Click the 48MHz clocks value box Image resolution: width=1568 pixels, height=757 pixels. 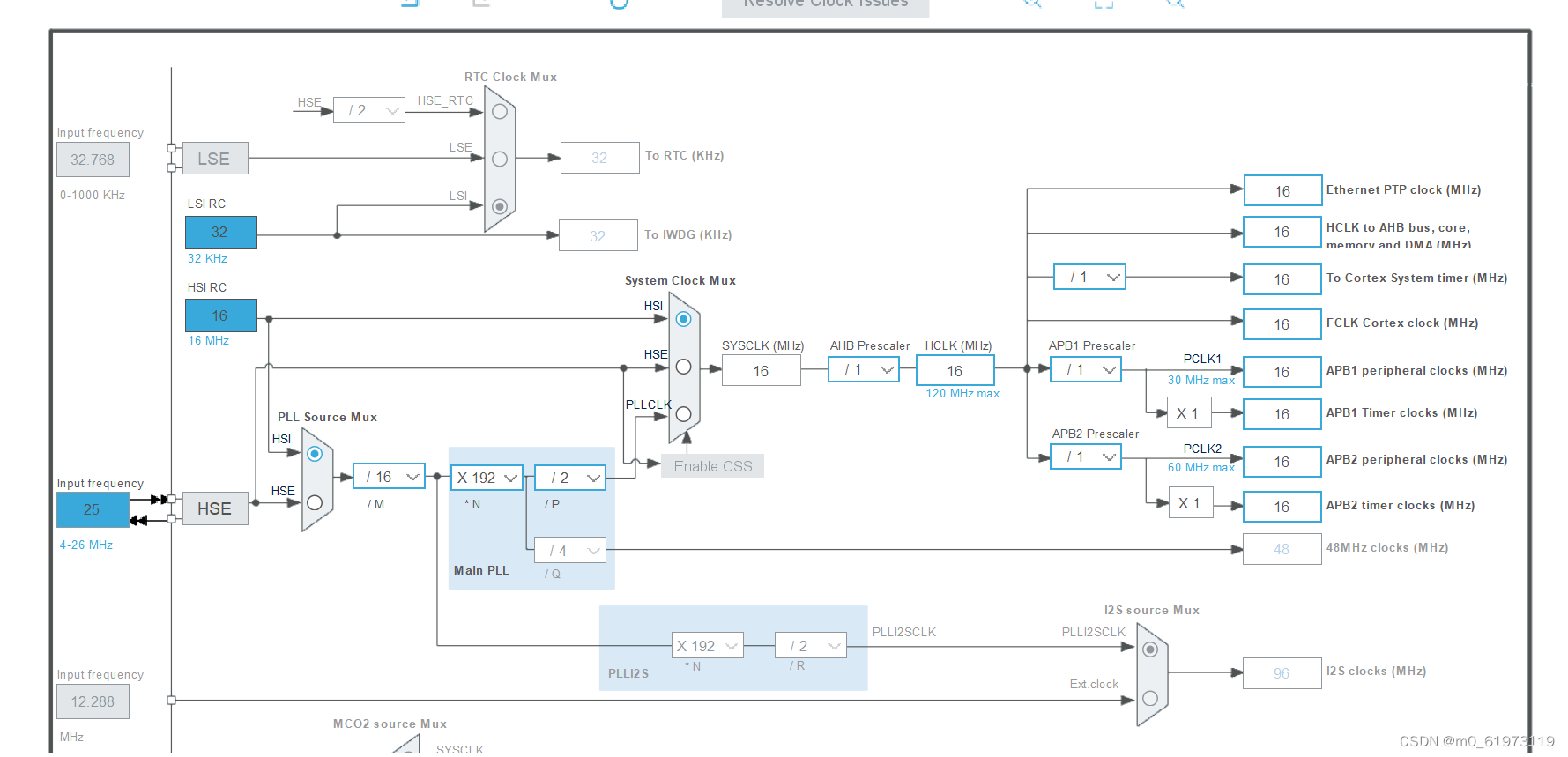pos(1282,549)
